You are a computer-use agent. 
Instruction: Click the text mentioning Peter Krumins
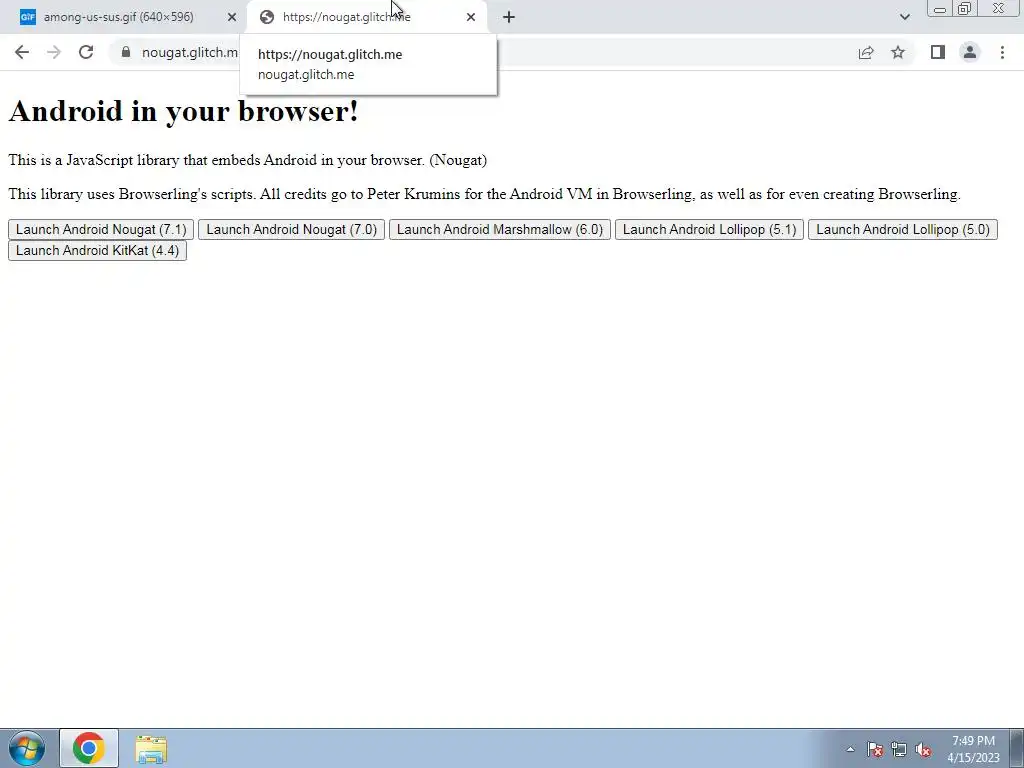485,194
